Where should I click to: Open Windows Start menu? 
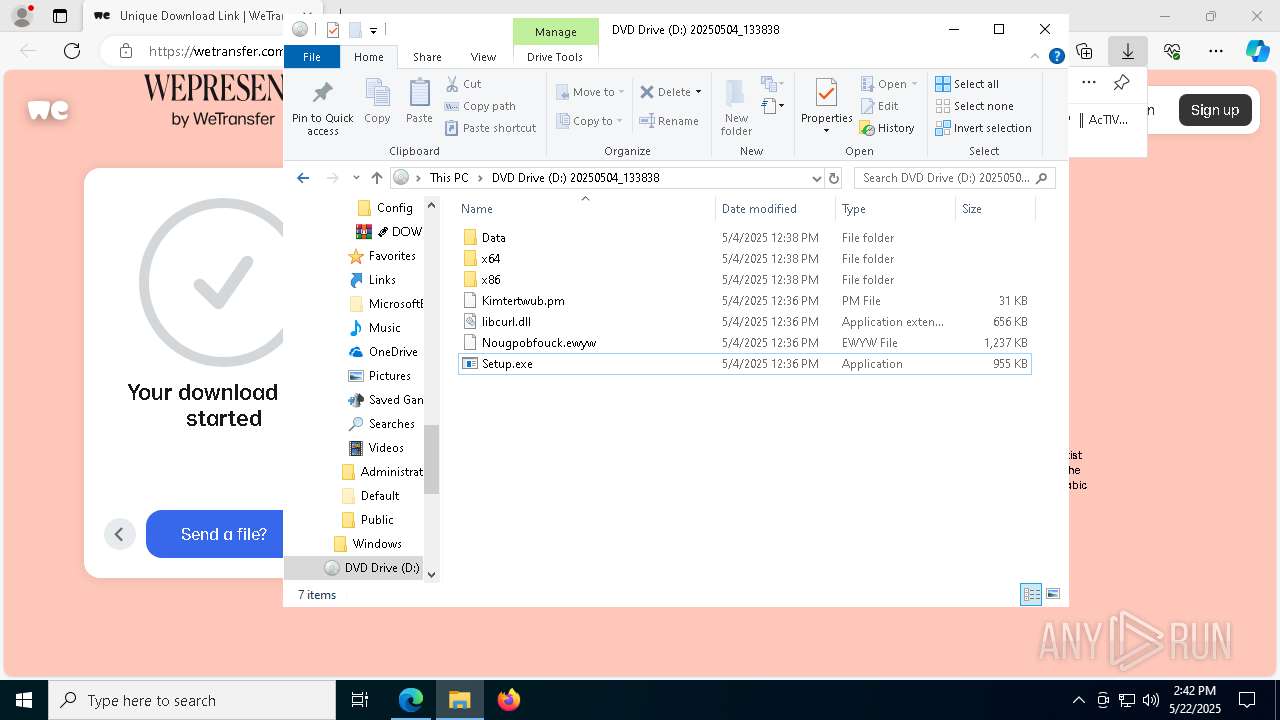[24, 700]
